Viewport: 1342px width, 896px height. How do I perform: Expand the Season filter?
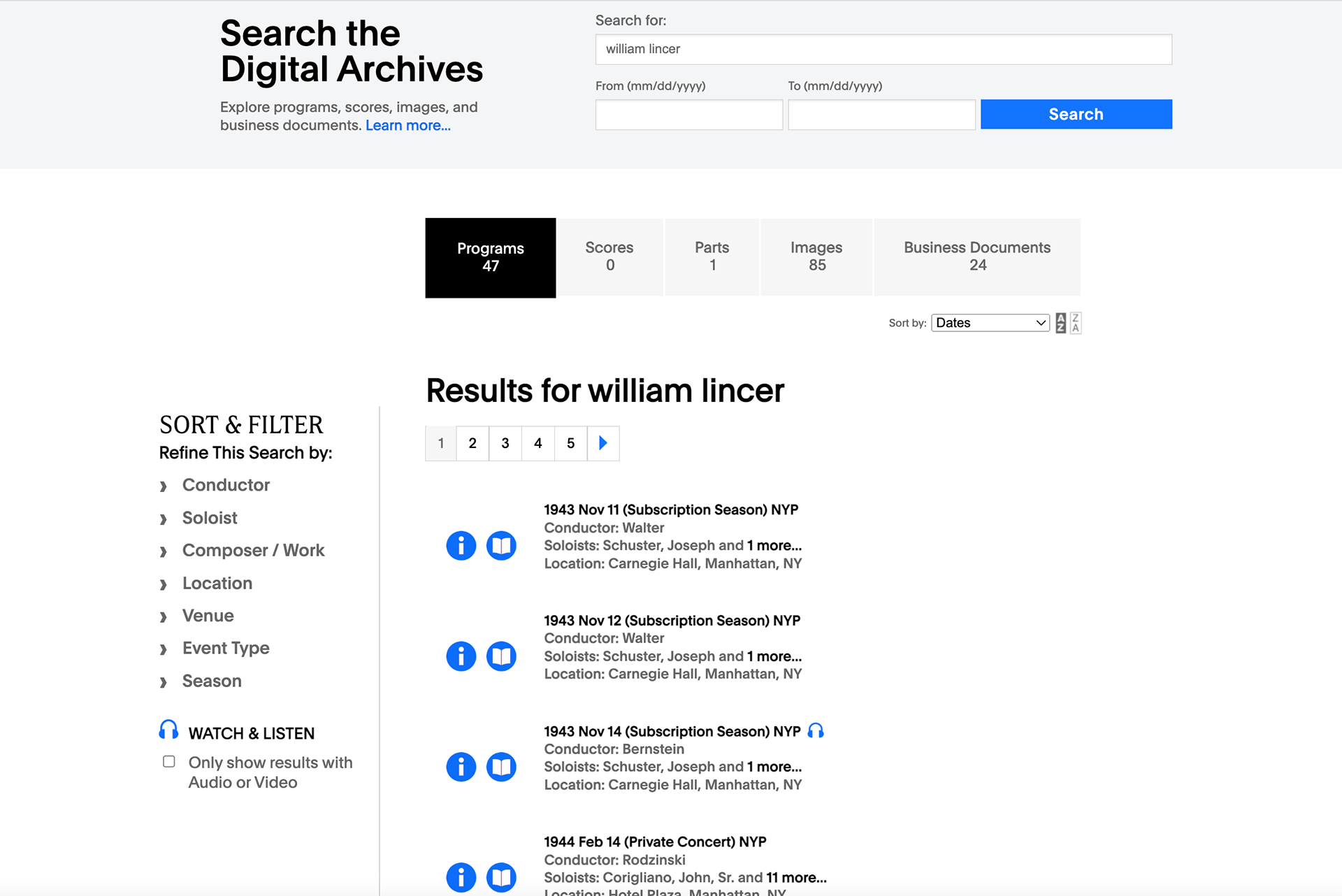coord(211,681)
